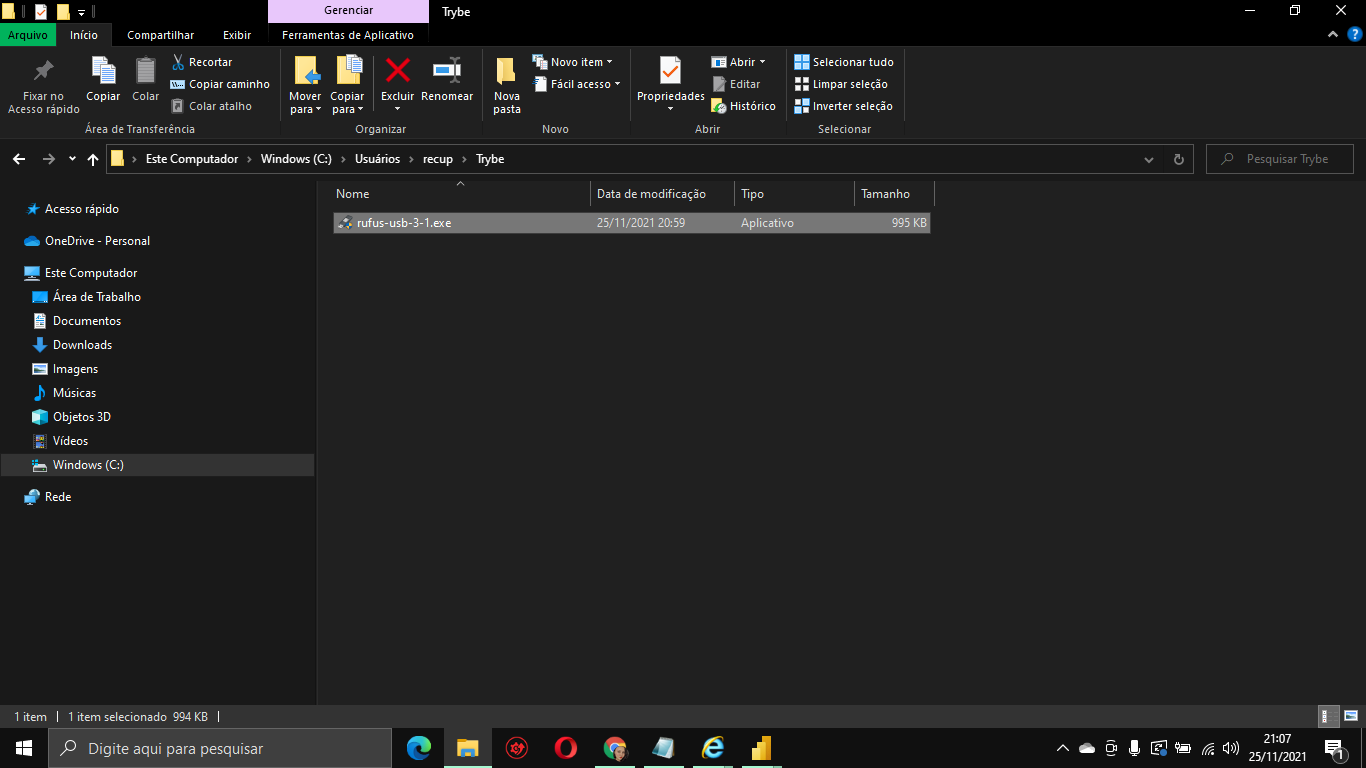Open Acesso rápido in navigation pane
This screenshot has width=1366, height=768.
[82, 209]
